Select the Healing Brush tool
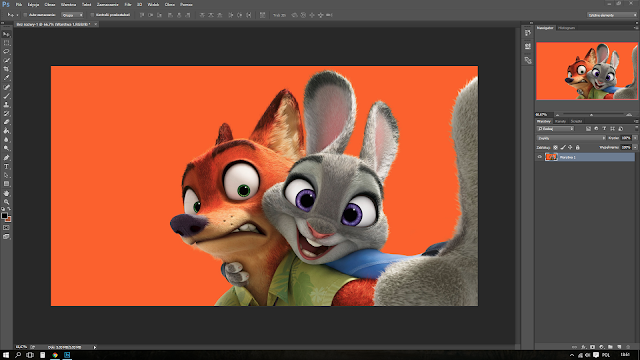 tap(6, 87)
